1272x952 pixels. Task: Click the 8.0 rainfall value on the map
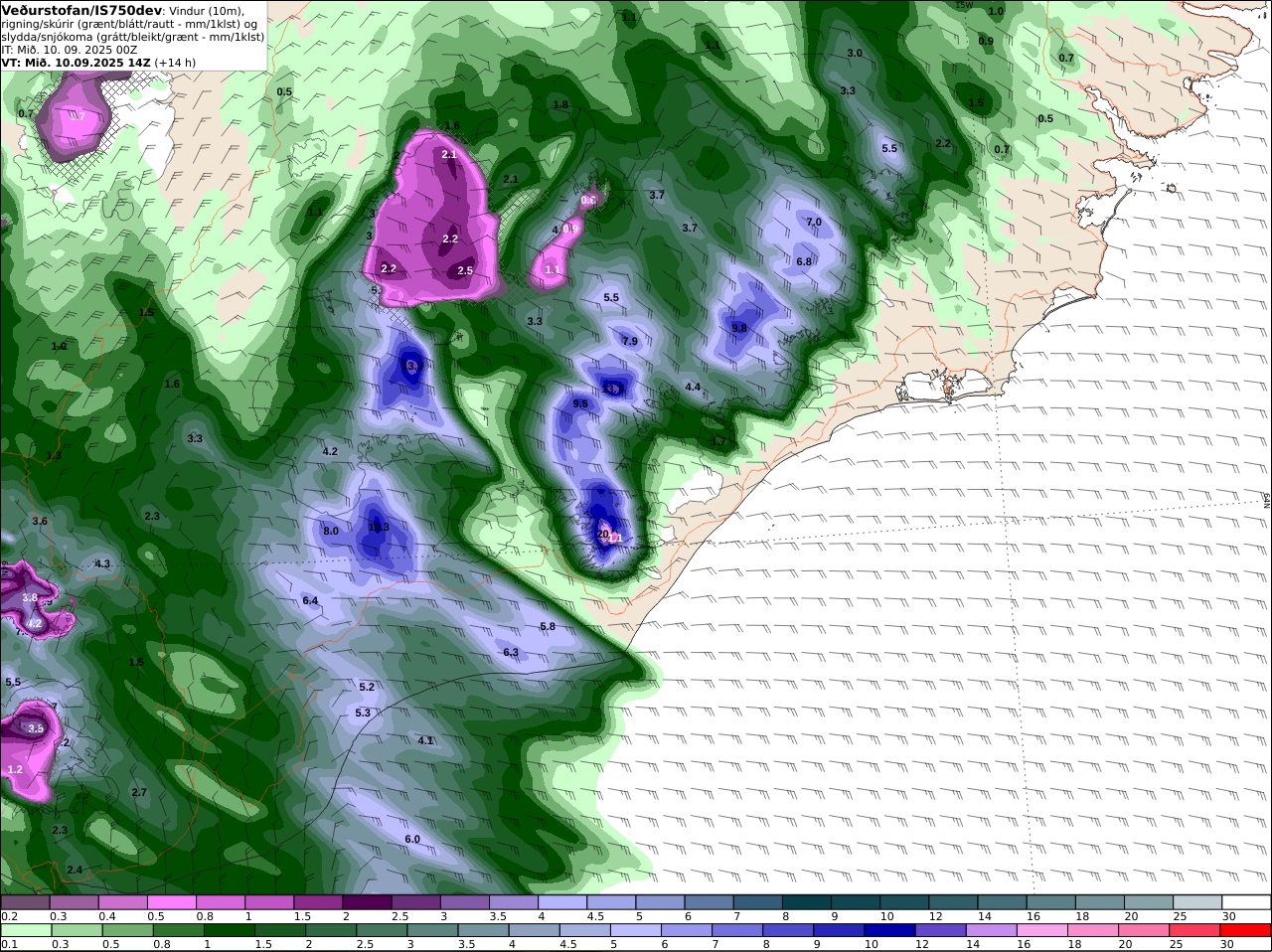click(331, 531)
